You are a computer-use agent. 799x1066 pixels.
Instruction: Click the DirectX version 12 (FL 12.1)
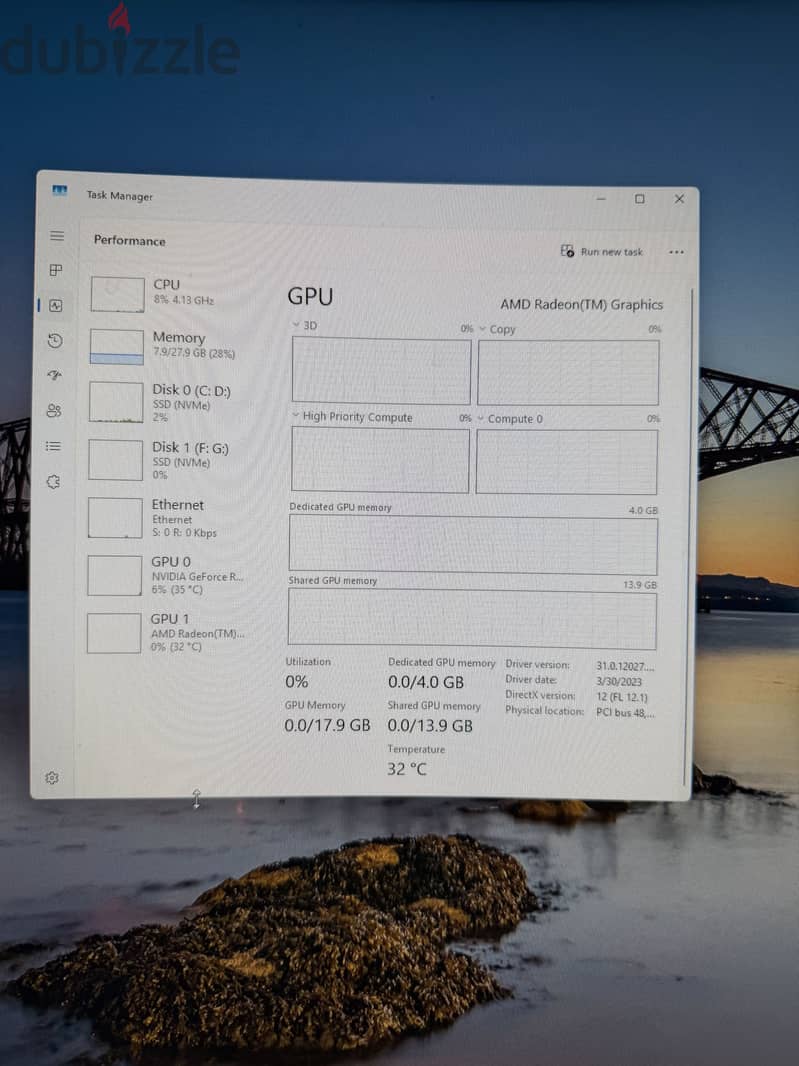point(622,697)
